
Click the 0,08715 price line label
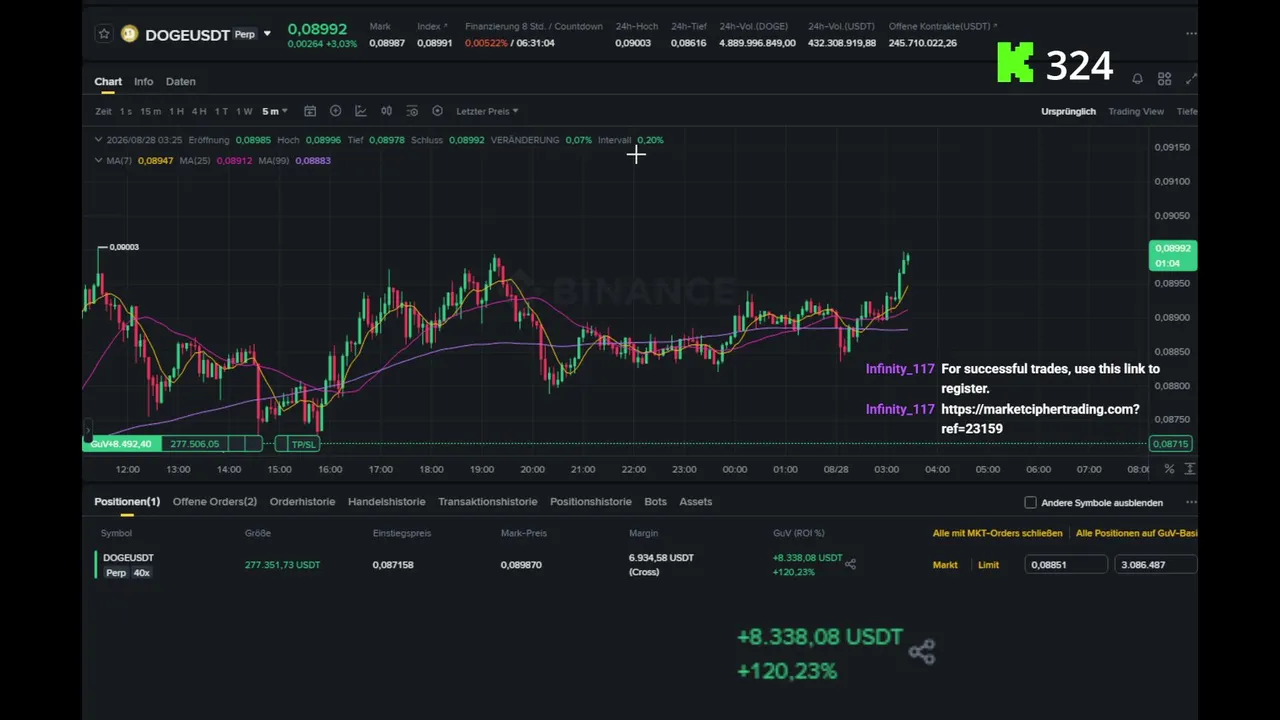(x=1170, y=444)
